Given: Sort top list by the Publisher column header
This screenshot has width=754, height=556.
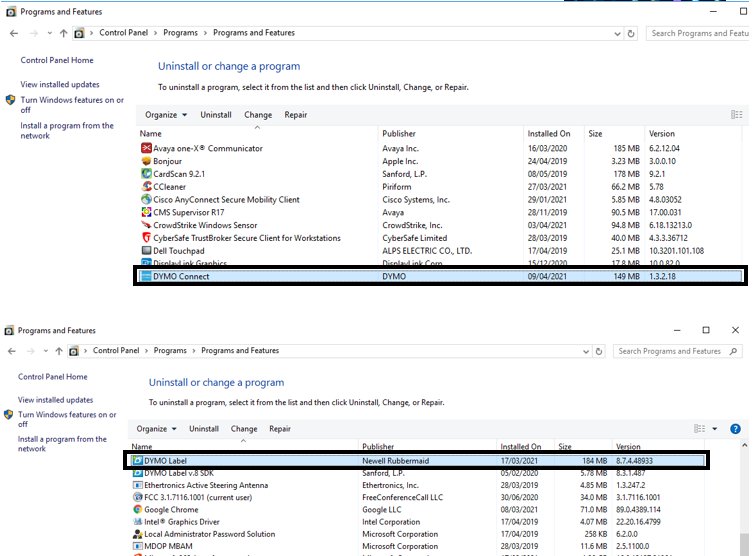Looking at the screenshot, I should coord(397,133).
